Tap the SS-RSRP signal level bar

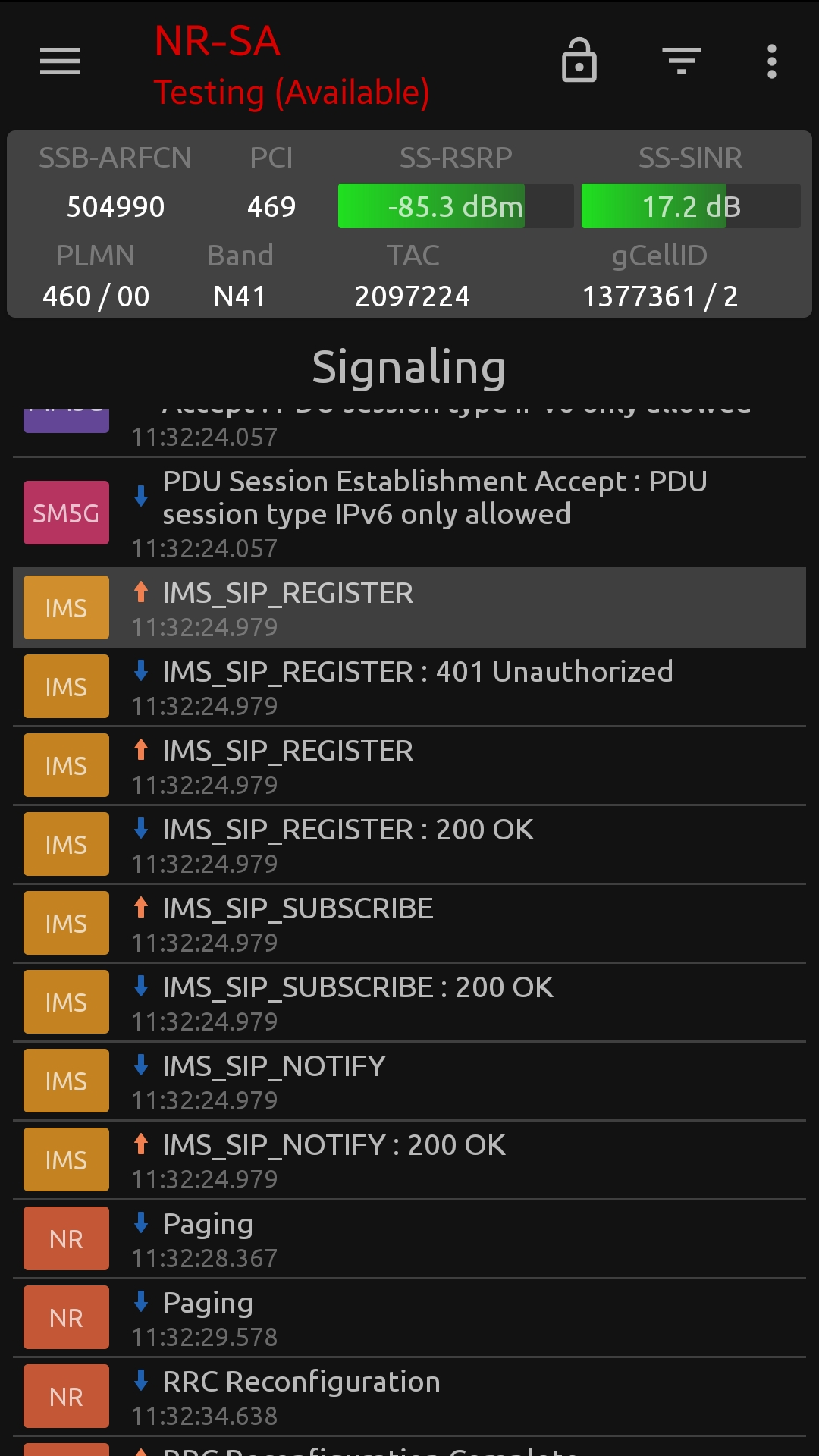click(x=455, y=206)
